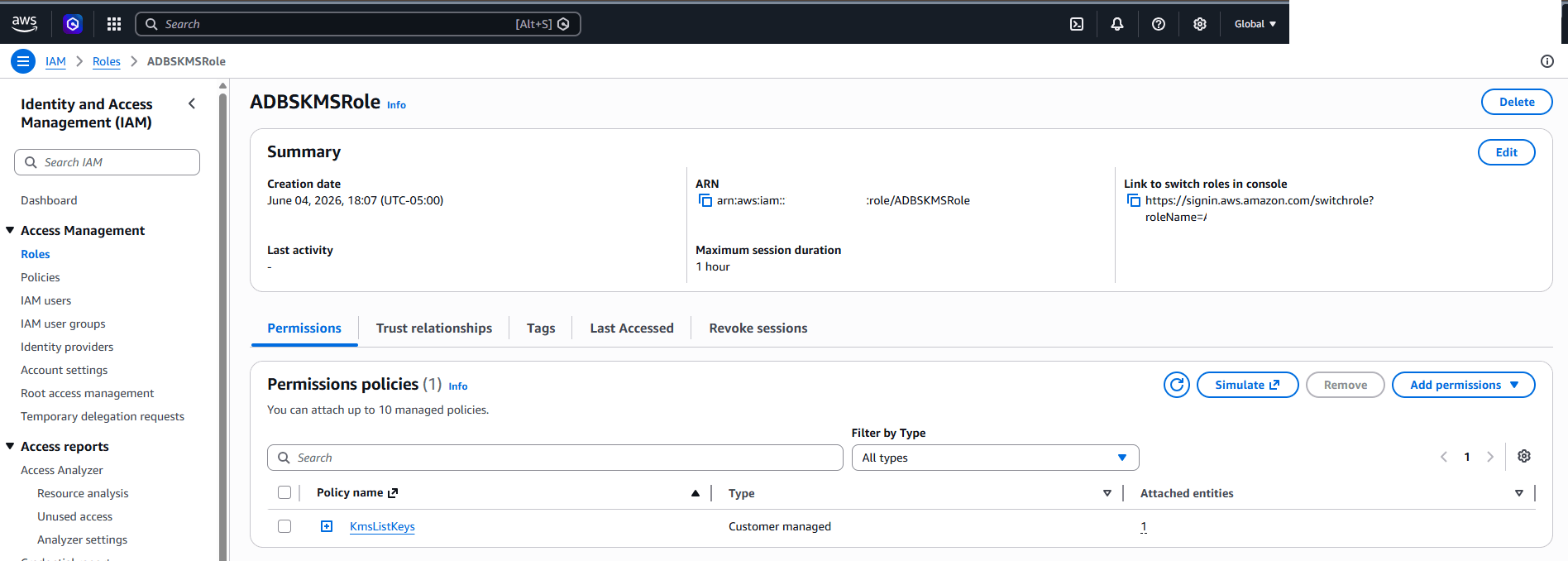Go to Dashboard in sidebar

49,200
